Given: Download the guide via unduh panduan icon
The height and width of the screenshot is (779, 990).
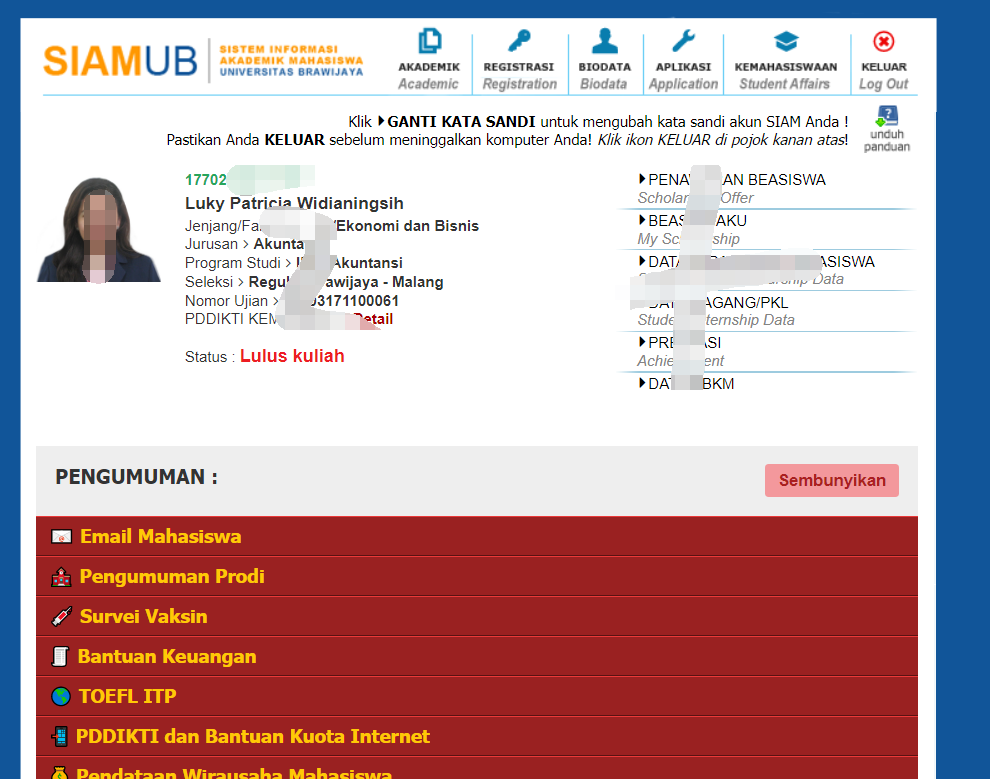Looking at the screenshot, I should [x=886, y=116].
